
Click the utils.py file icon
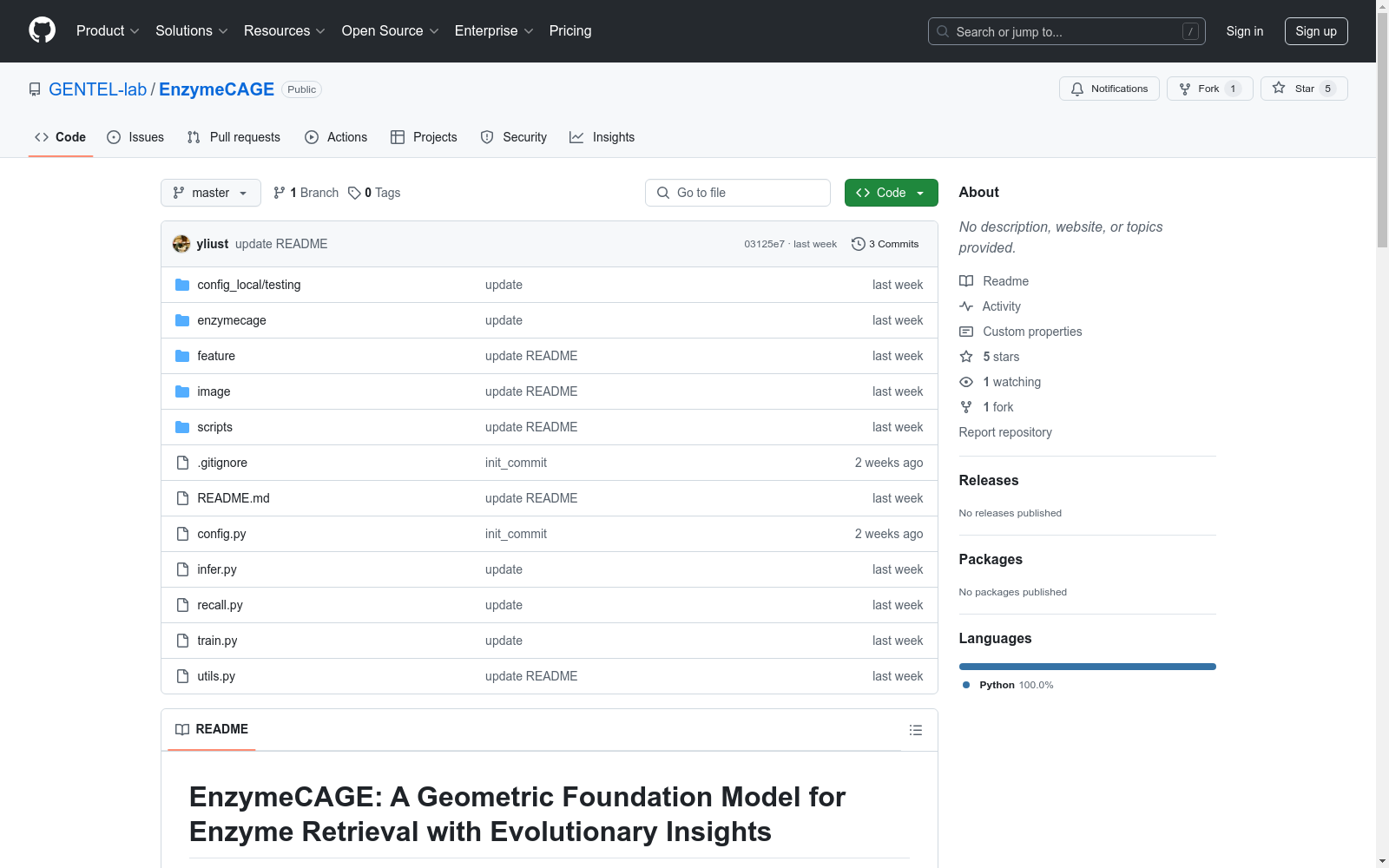(182, 676)
